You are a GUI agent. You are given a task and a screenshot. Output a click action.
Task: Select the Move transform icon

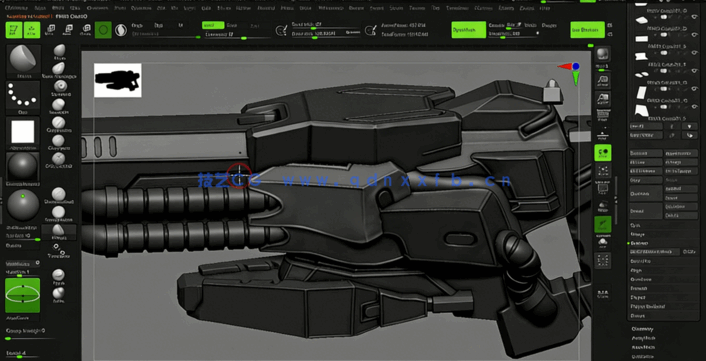tap(50, 30)
